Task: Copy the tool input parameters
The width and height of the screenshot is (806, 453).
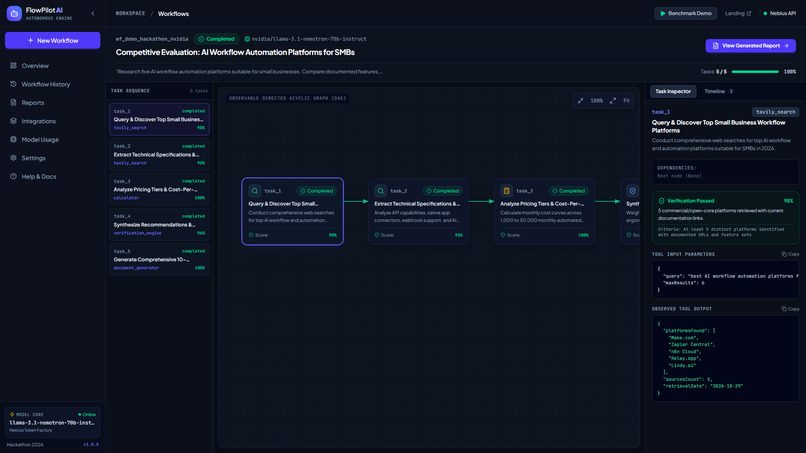Action: [x=790, y=254]
